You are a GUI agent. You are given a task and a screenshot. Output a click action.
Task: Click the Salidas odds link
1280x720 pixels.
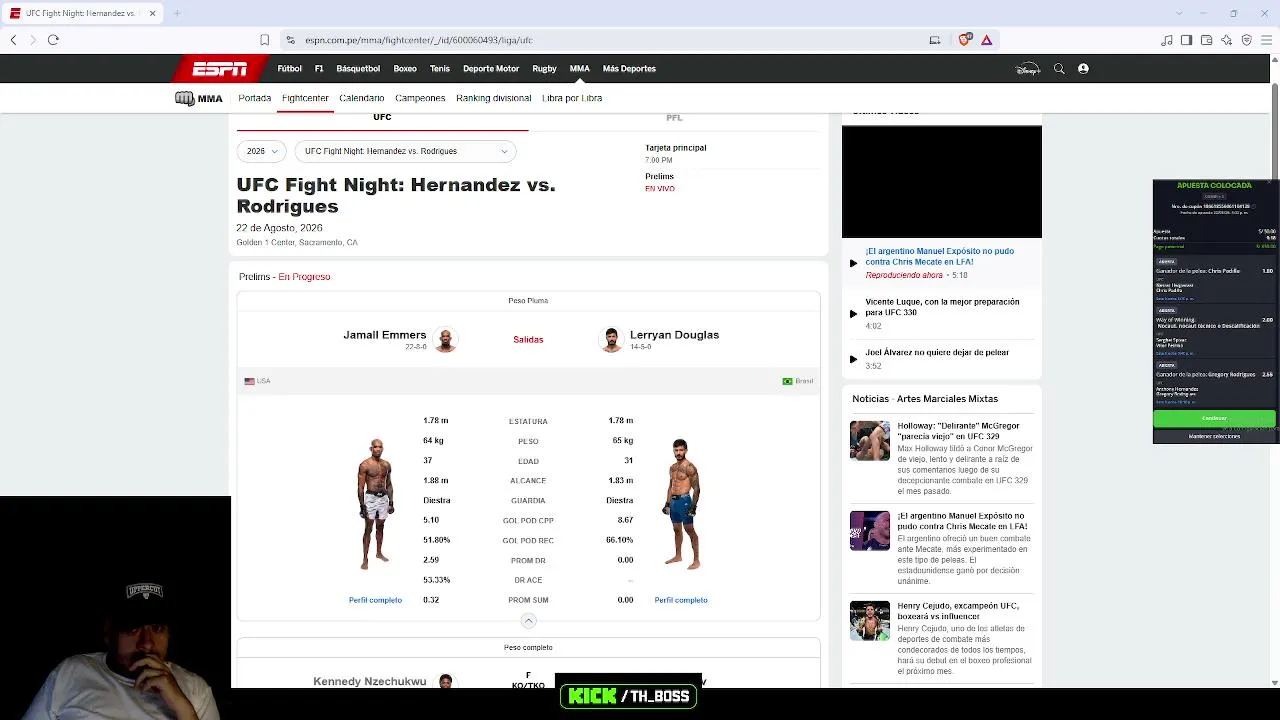(528, 340)
